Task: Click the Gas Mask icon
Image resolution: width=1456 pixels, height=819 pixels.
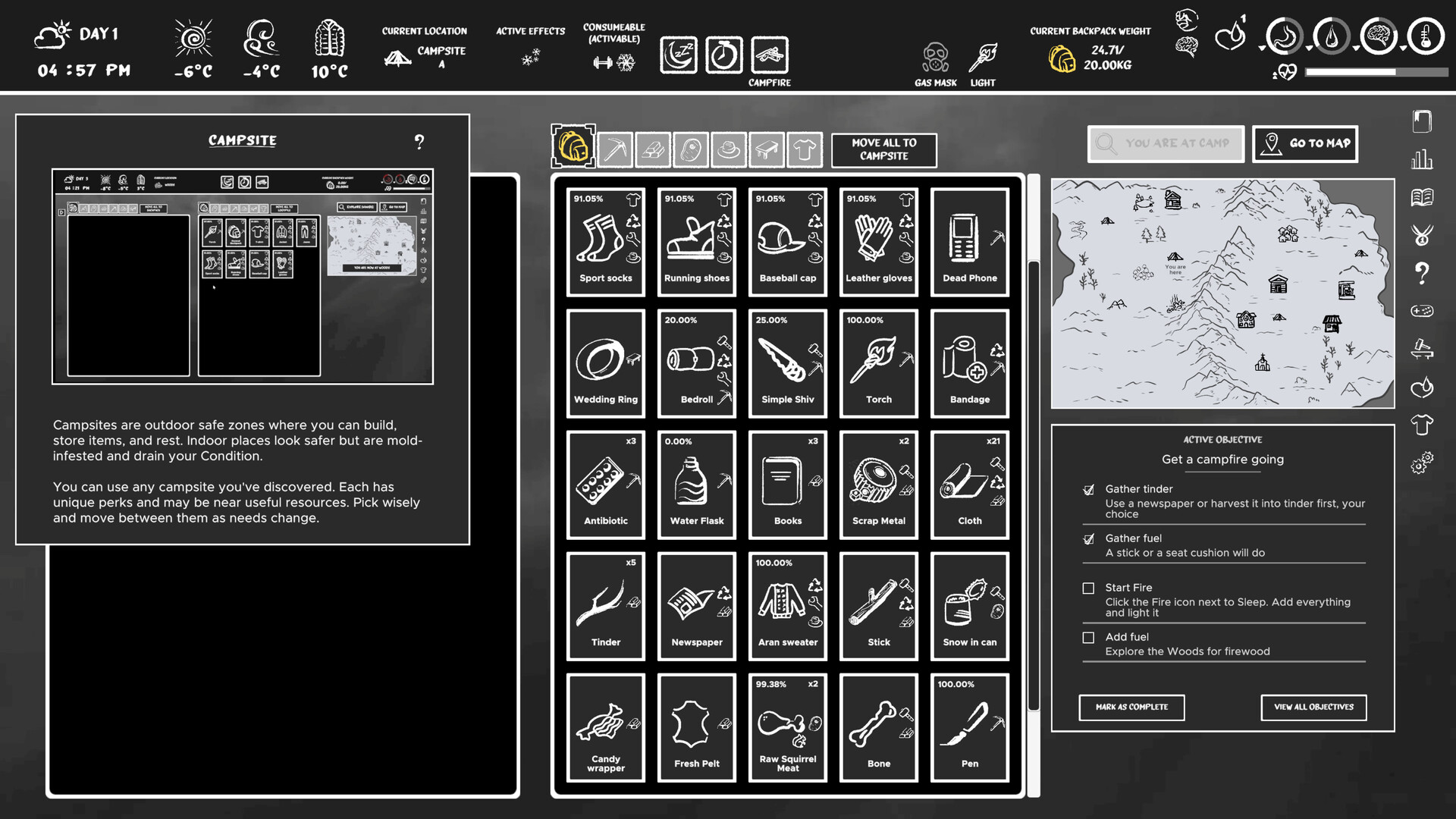Action: pos(934,57)
